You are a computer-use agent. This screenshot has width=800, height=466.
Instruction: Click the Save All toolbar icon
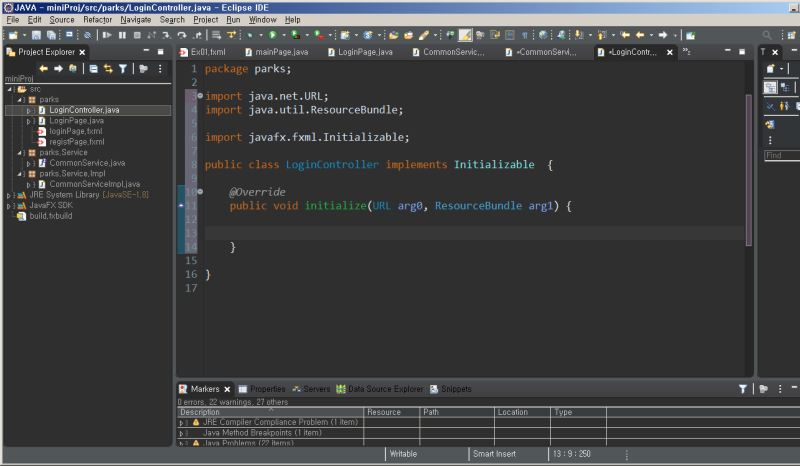click(x=51, y=35)
